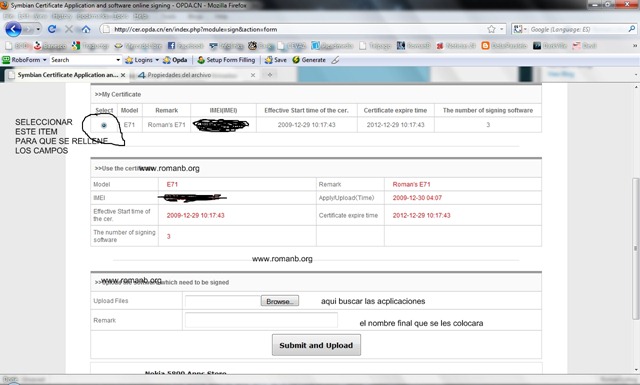
Task: Open the RoboForm Search box dropdown
Action: point(118,60)
